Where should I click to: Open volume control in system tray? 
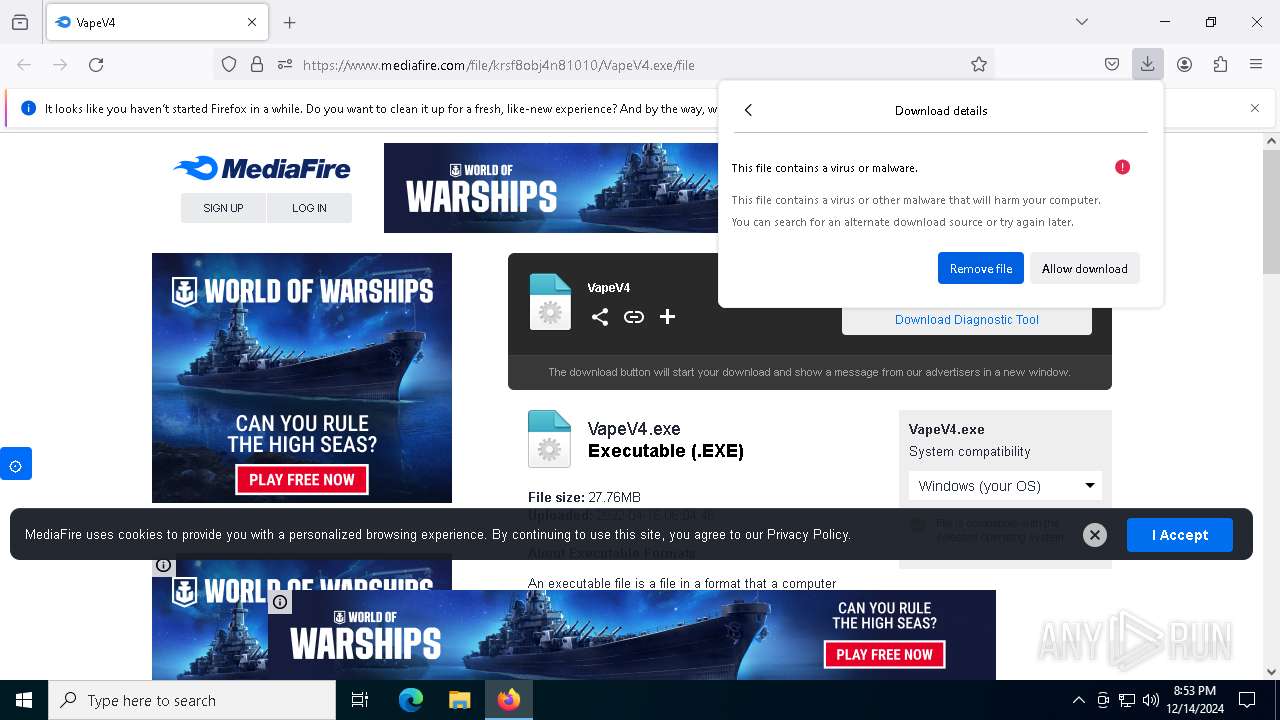coord(1151,700)
